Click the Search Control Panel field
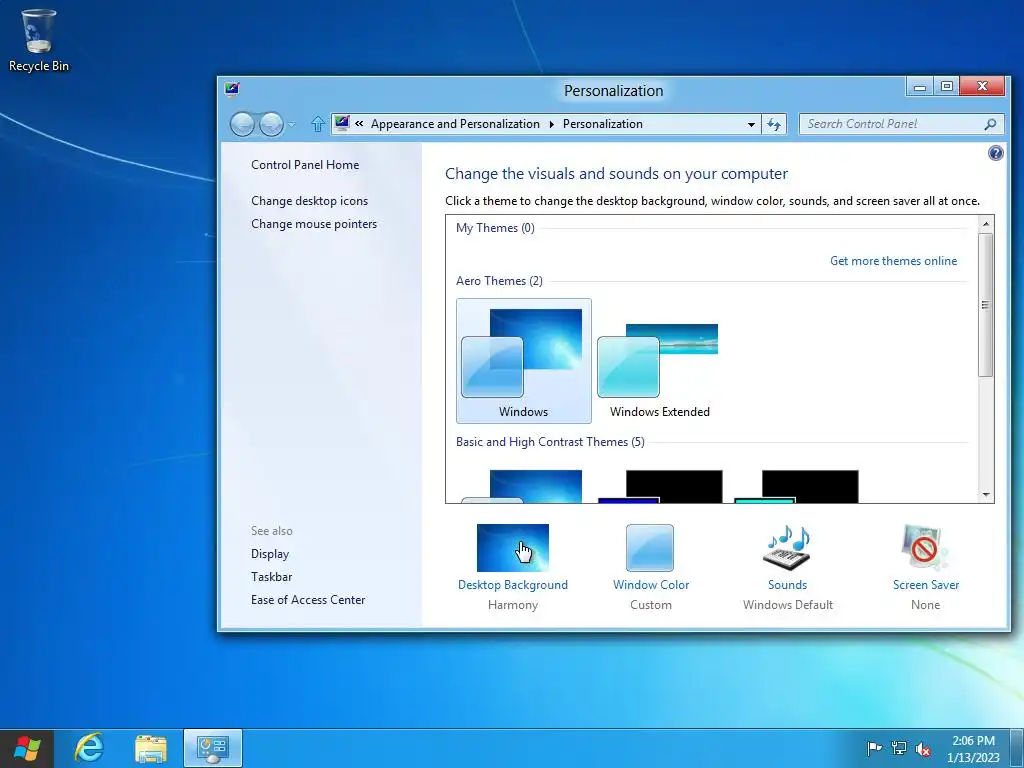This screenshot has height=768, width=1024. (x=901, y=124)
